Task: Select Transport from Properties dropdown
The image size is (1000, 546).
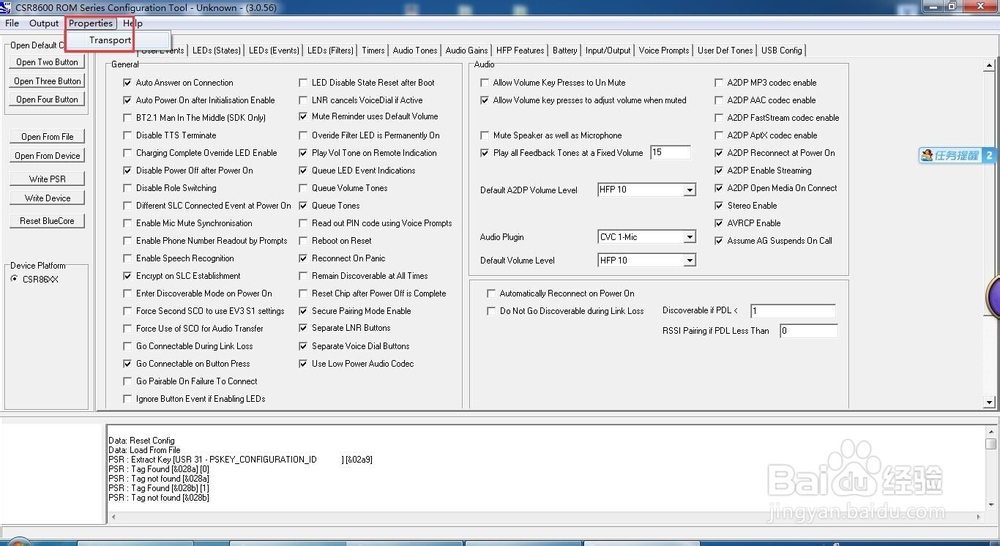Action: [x=110, y=40]
